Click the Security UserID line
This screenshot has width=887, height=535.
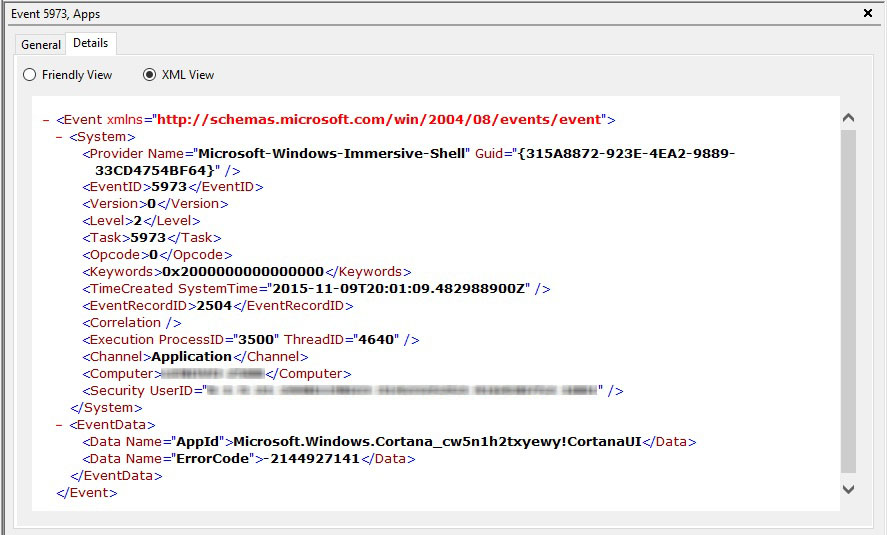click(353, 391)
